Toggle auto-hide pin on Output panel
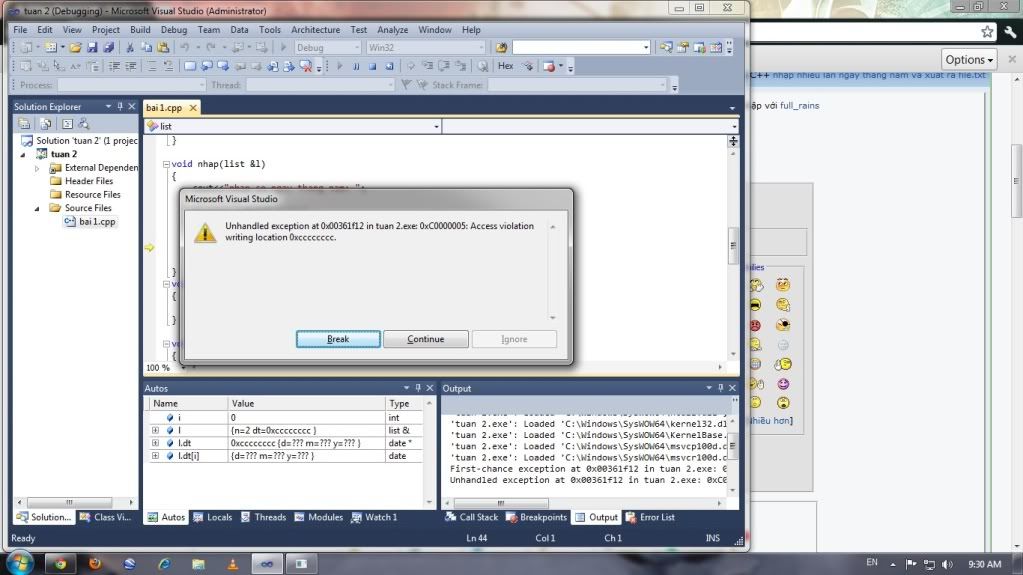The image size is (1023, 575). (x=721, y=388)
